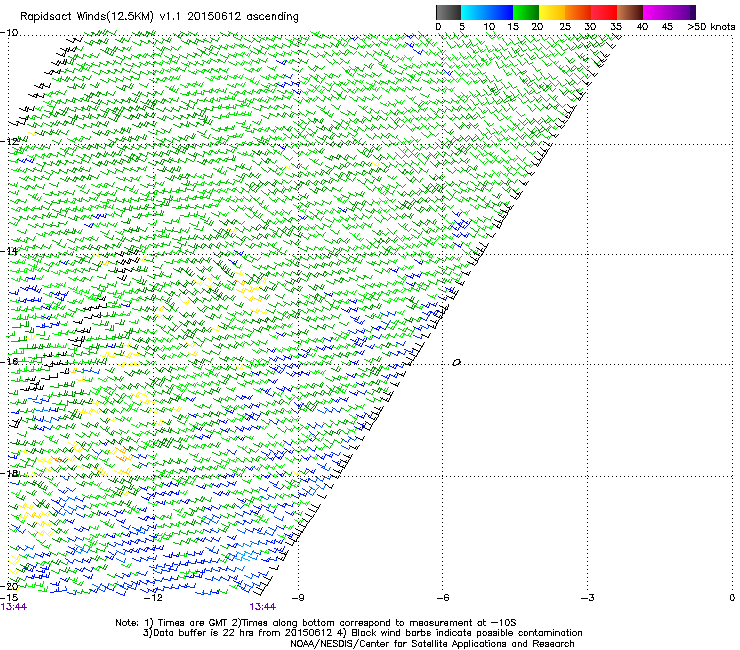740x650 pixels.
Task: Click the '-3' longitude axis label
Action: (x=587, y=598)
